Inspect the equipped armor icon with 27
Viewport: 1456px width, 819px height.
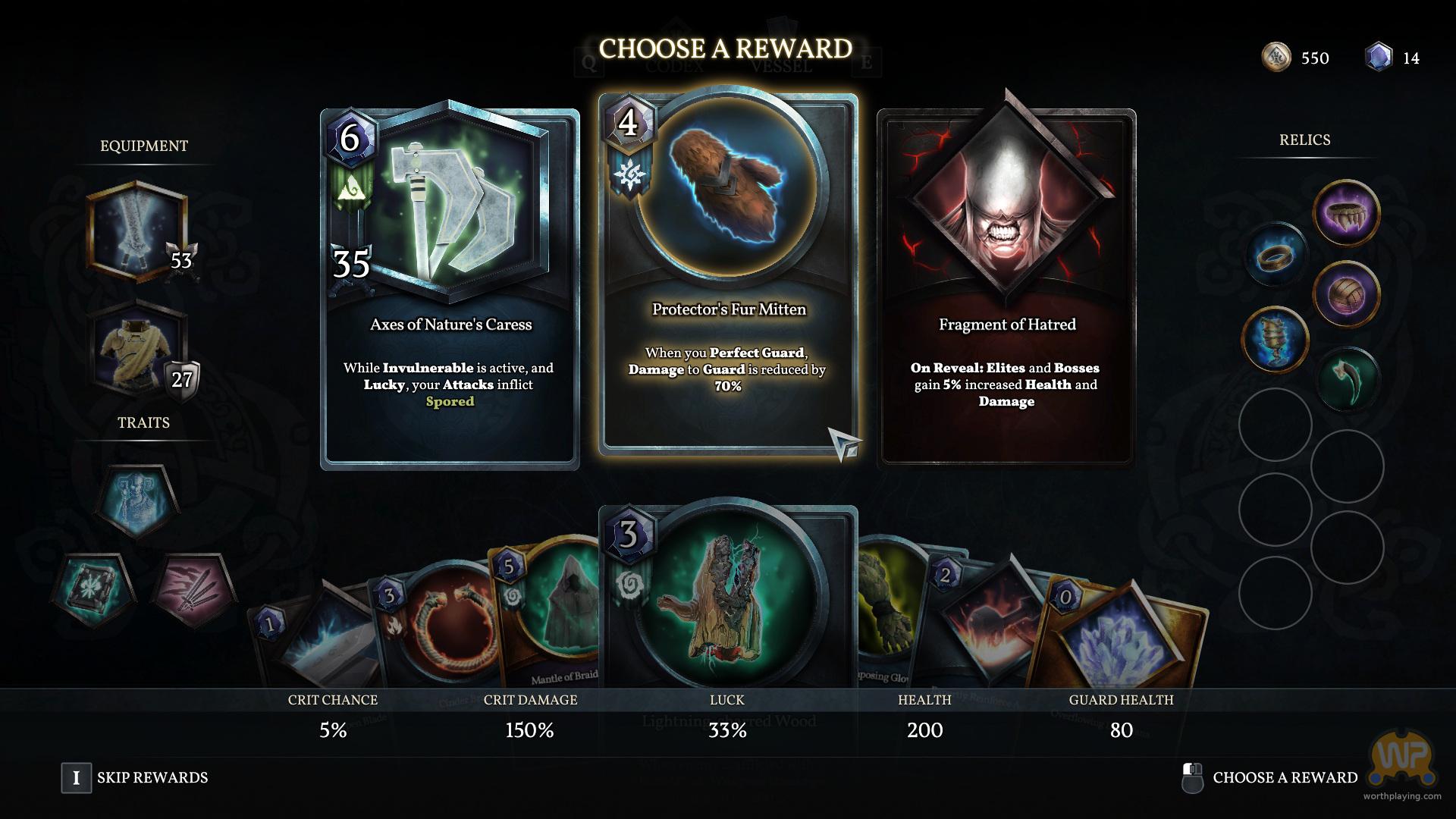(x=139, y=350)
